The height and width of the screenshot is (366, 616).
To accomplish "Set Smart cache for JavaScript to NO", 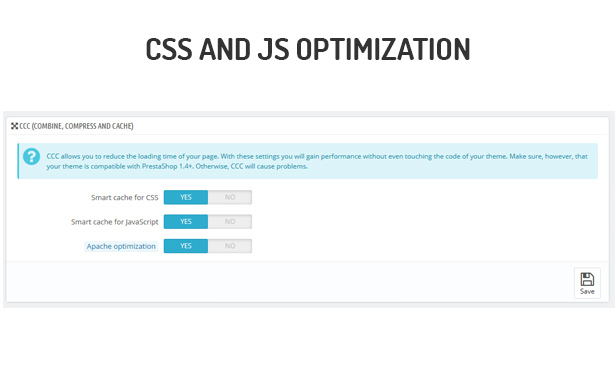I will (x=230, y=221).
